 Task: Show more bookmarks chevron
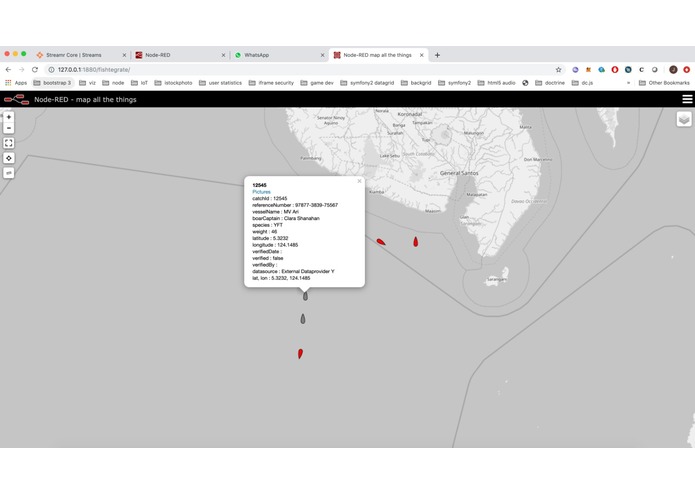tap(628, 83)
